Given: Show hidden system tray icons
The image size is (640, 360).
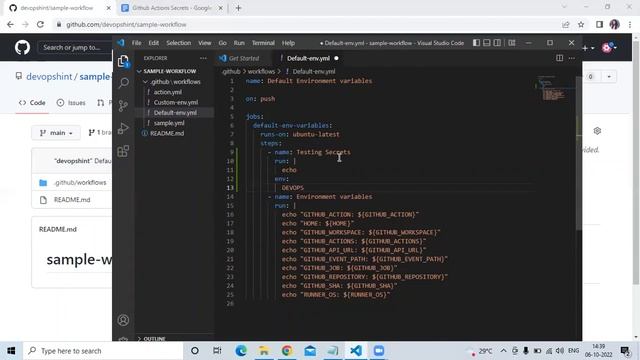Looking at the screenshot, I should [x=504, y=351].
